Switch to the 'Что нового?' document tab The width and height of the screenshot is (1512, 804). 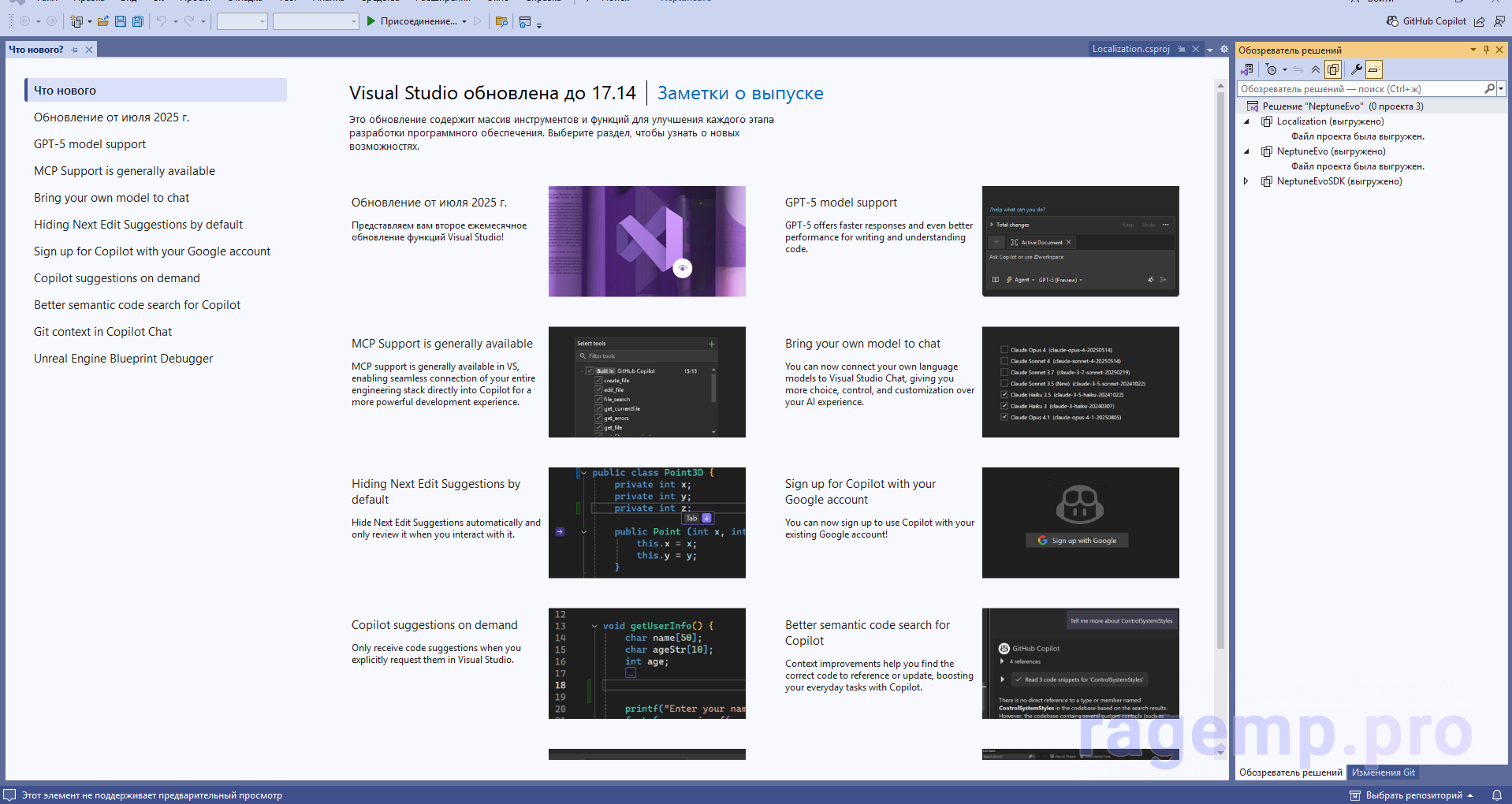36,50
